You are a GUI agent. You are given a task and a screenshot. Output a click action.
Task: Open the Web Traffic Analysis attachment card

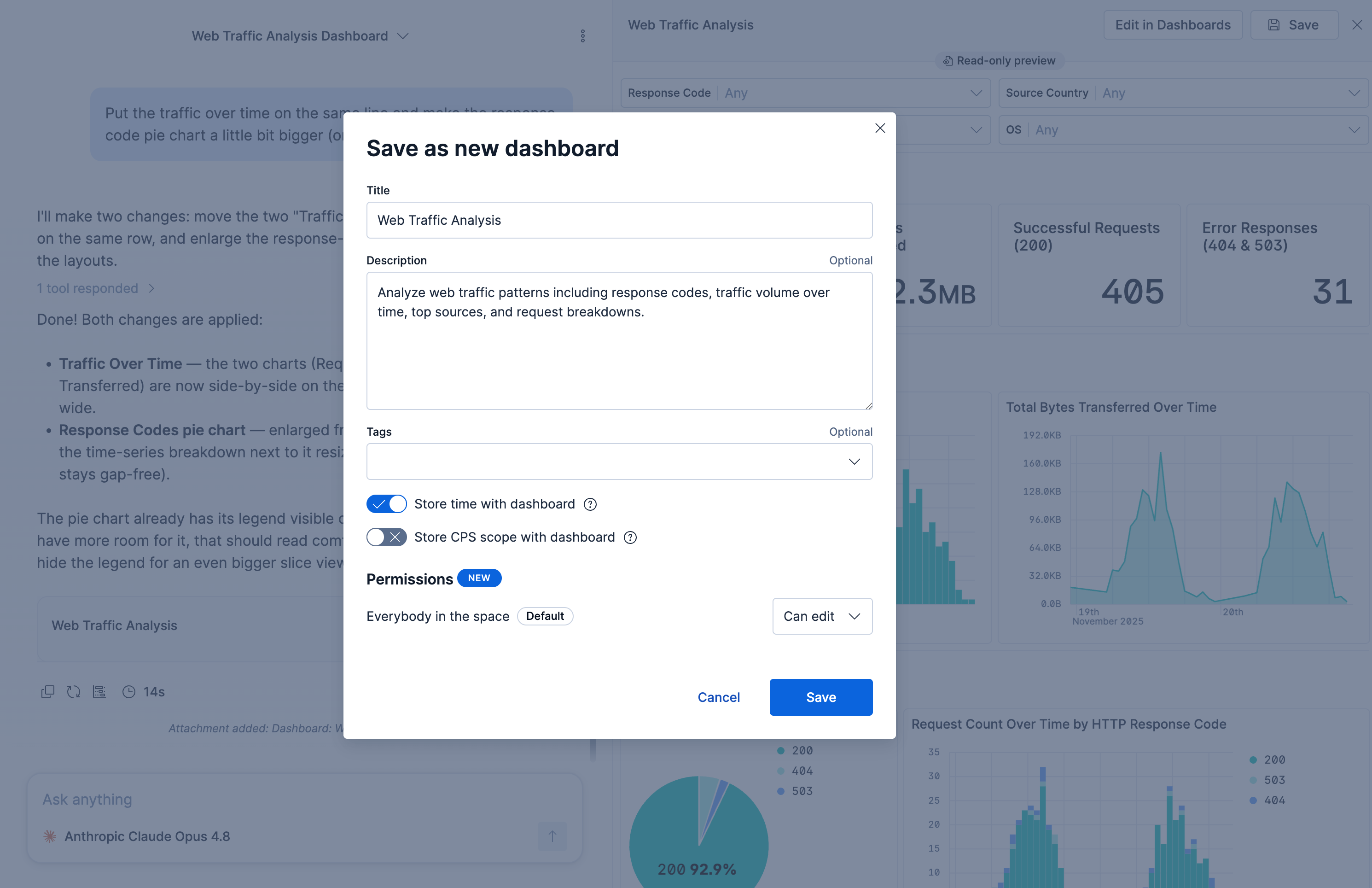coord(190,629)
